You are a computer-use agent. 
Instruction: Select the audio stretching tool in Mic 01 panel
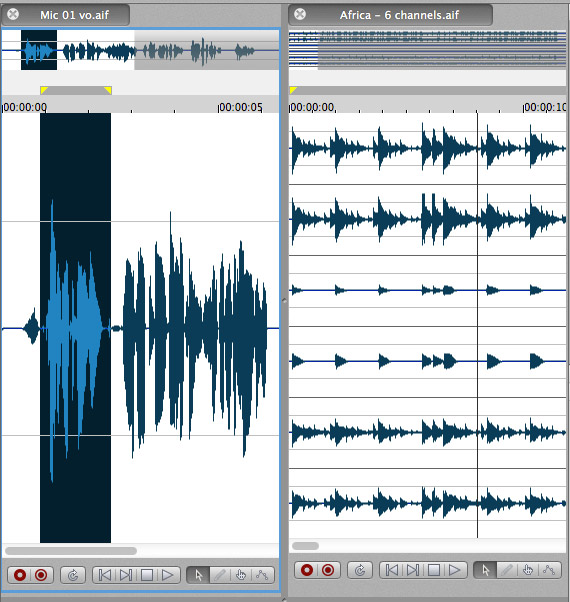coord(262,575)
